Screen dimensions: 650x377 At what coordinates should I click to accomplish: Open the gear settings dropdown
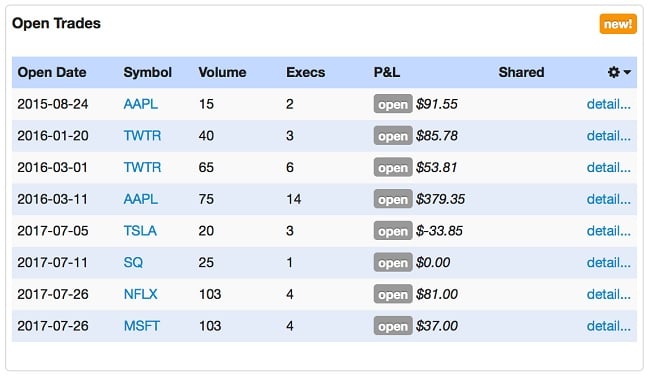(x=619, y=72)
